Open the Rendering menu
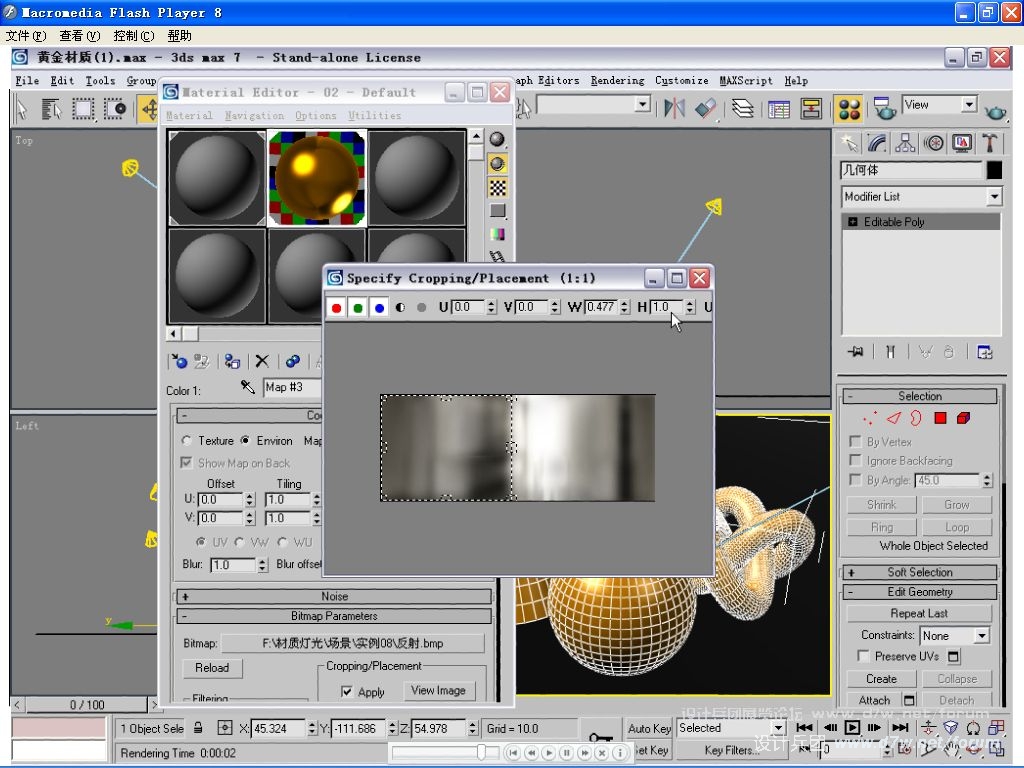Image resolution: width=1024 pixels, height=768 pixels. 617,81
